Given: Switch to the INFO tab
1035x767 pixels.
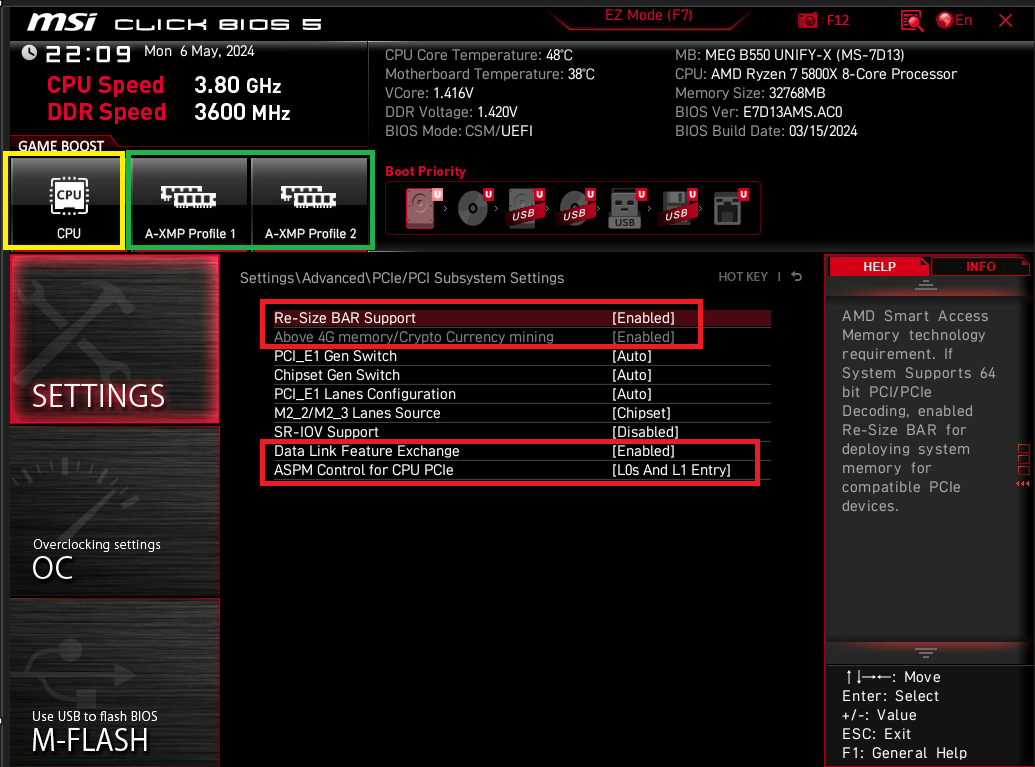Looking at the screenshot, I should tap(980, 267).
